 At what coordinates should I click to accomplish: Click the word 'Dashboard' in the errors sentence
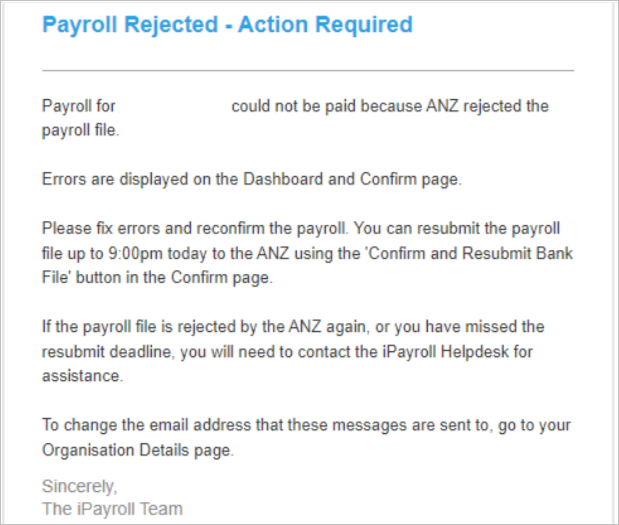click(x=283, y=179)
